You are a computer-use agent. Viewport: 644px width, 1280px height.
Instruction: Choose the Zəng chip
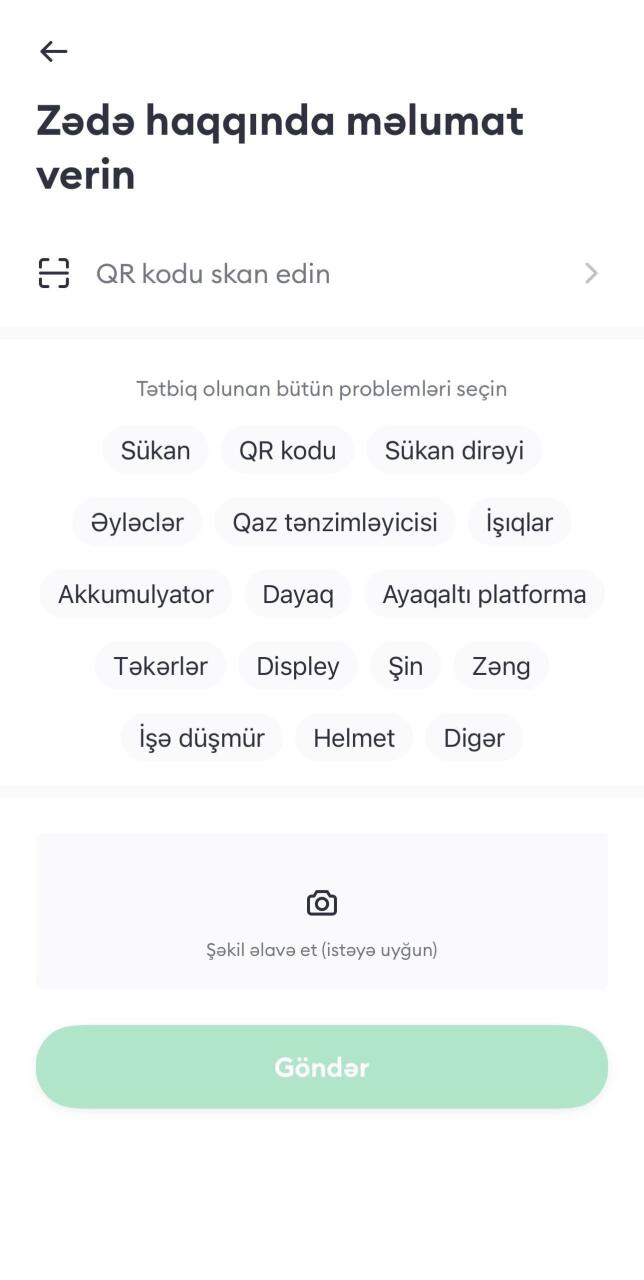tap(501, 666)
